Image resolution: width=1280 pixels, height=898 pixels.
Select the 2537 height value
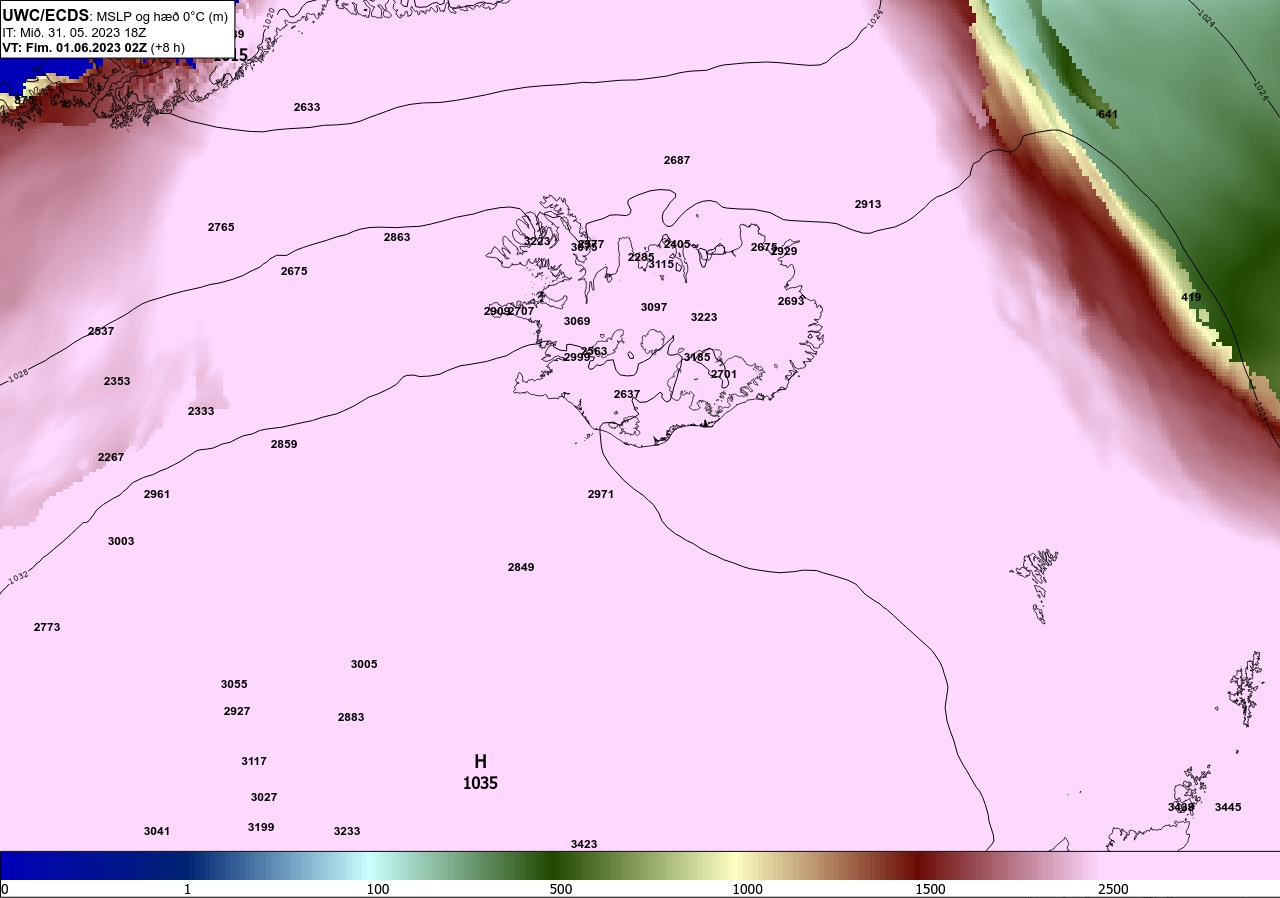click(x=101, y=331)
